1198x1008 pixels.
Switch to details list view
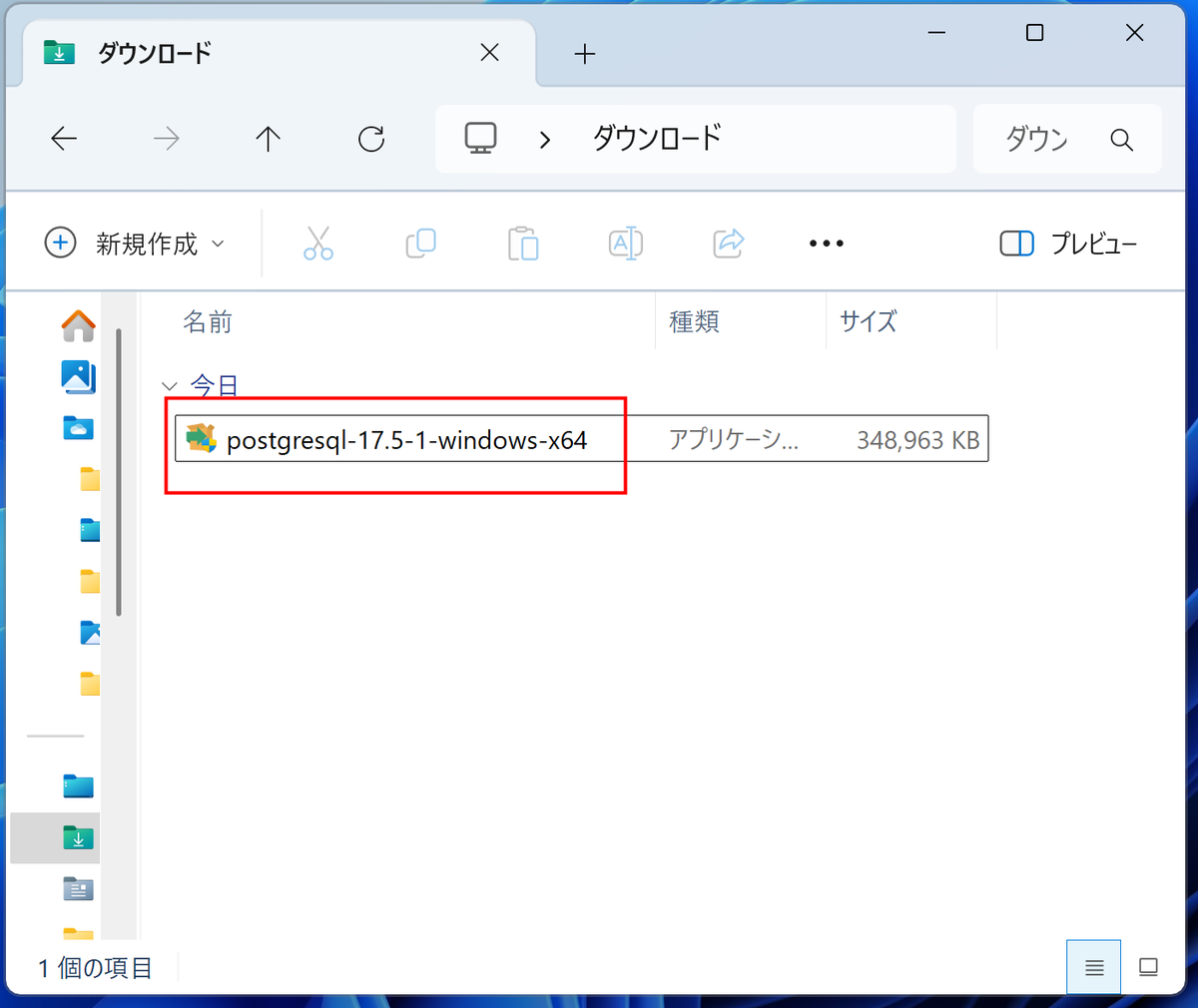(x=1093, y=967)
